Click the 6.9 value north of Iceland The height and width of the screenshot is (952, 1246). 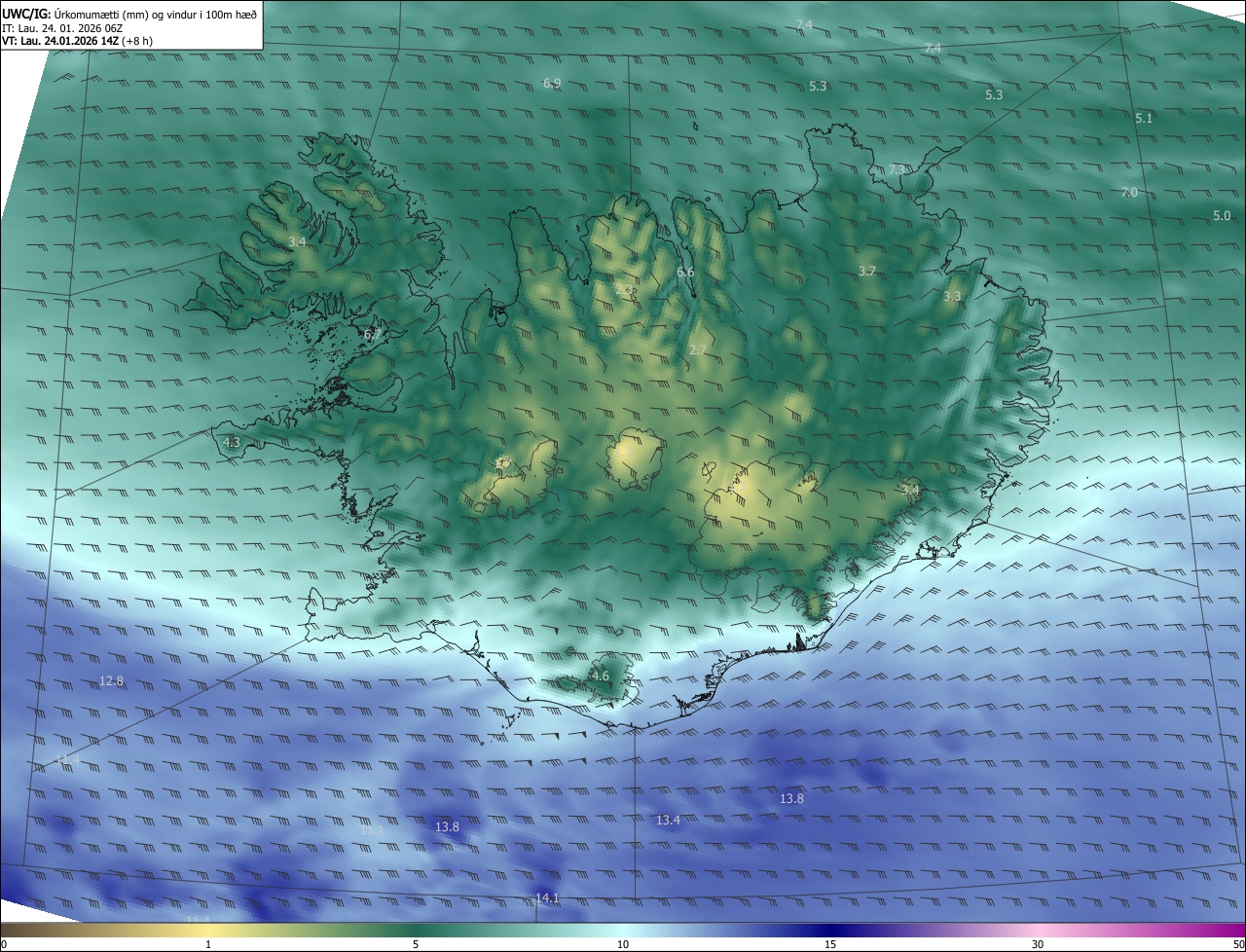point(552,84)
